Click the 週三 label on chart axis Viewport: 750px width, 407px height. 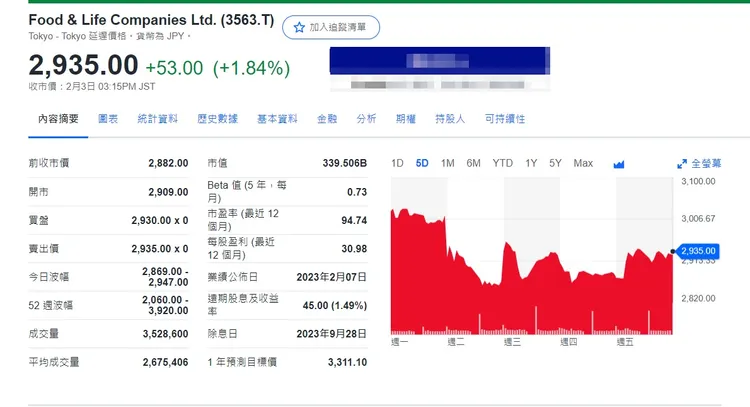[x=512, y=342]
